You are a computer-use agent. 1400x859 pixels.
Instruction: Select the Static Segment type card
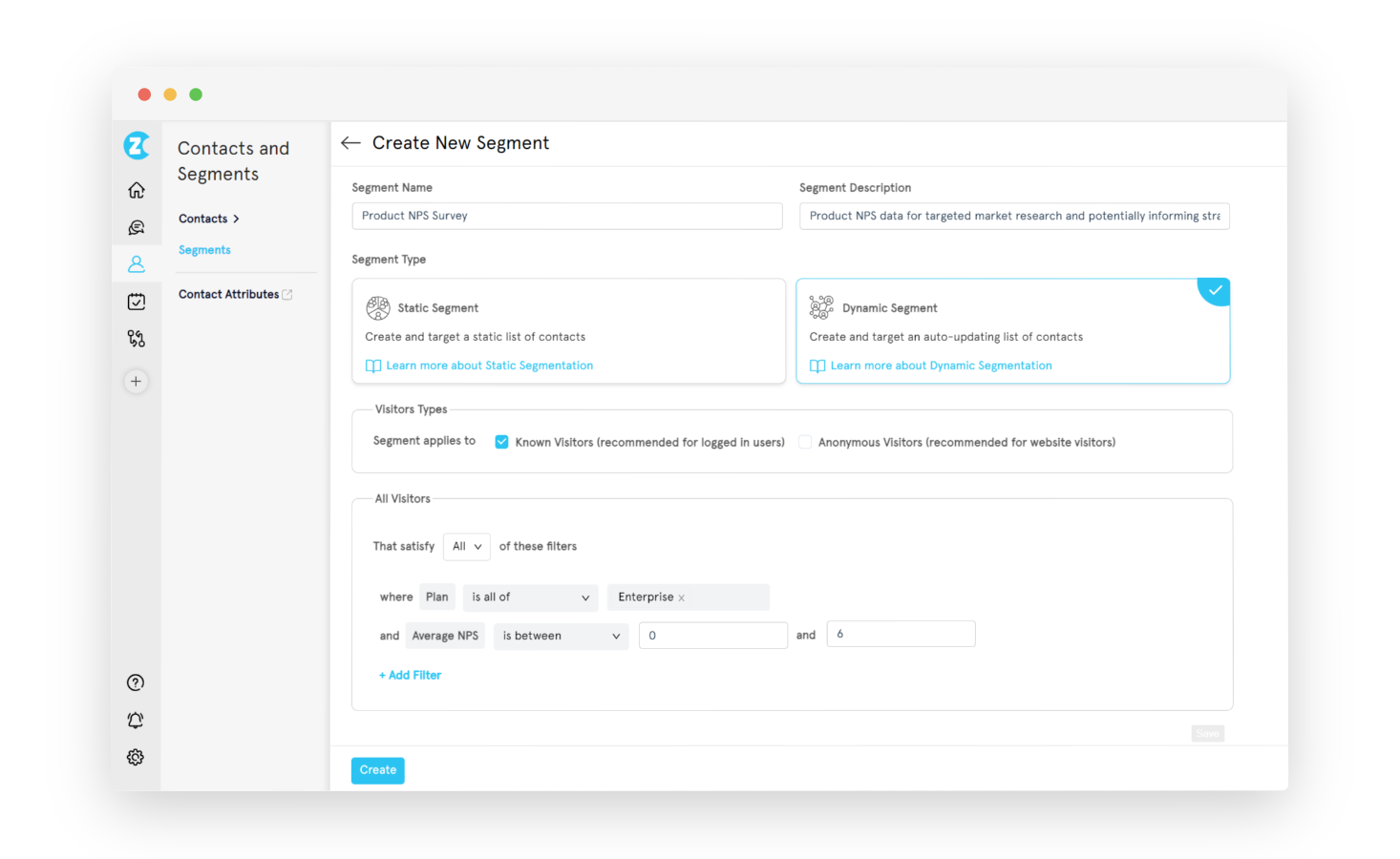[568, 331]
